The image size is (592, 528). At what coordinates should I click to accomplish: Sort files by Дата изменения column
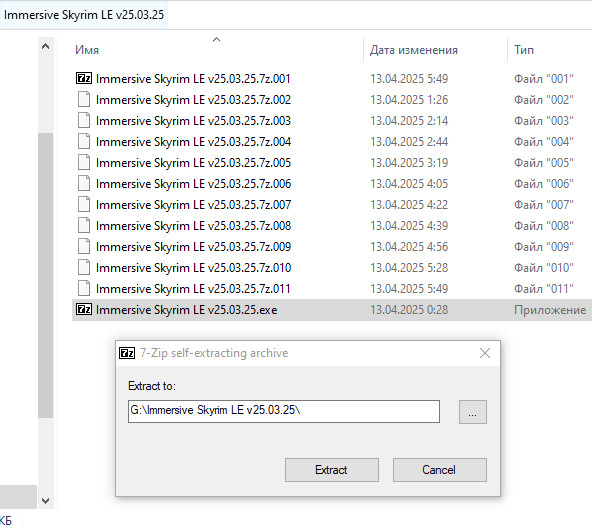point(414,50)
